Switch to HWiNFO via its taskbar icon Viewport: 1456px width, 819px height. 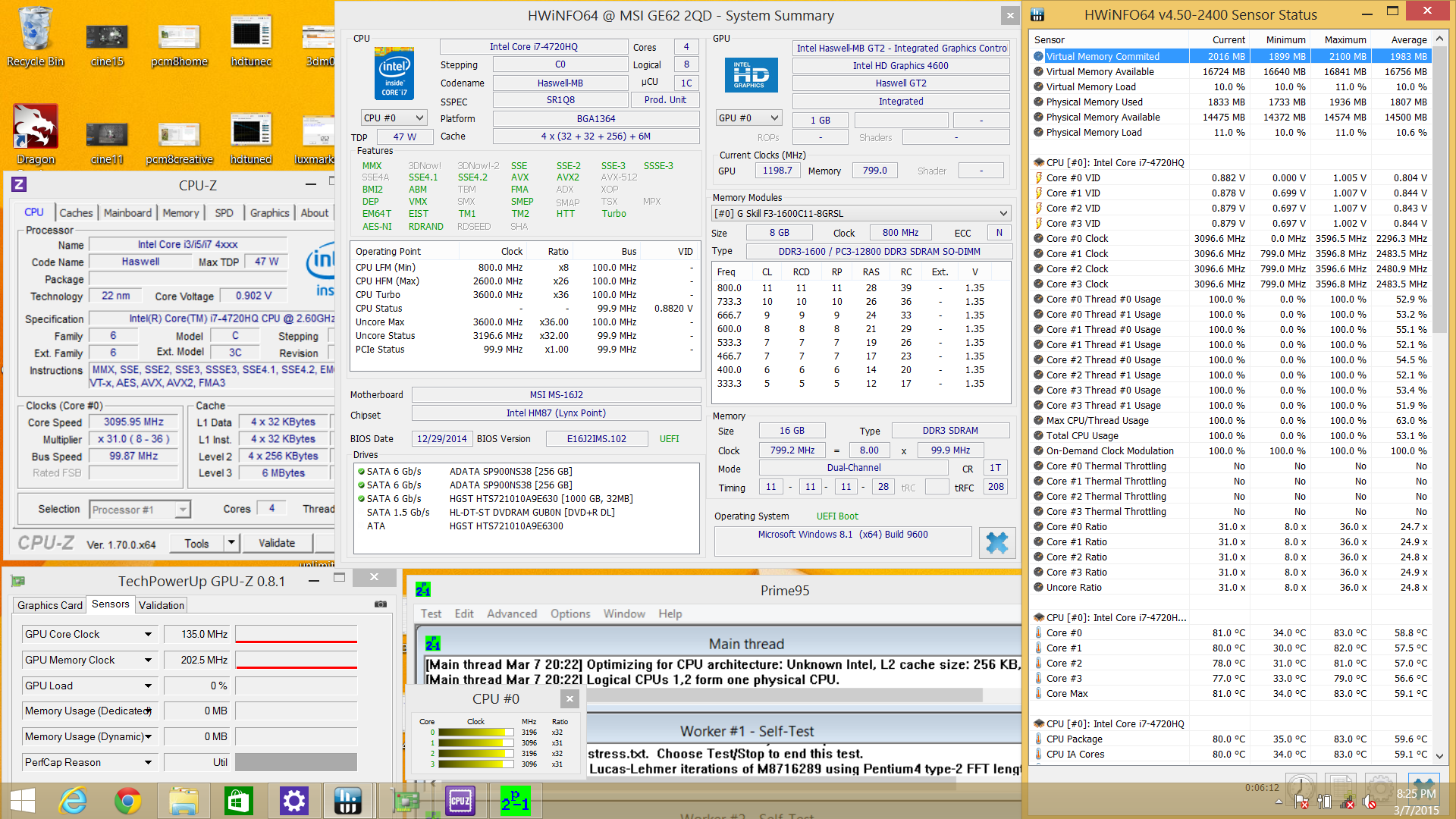348,801
